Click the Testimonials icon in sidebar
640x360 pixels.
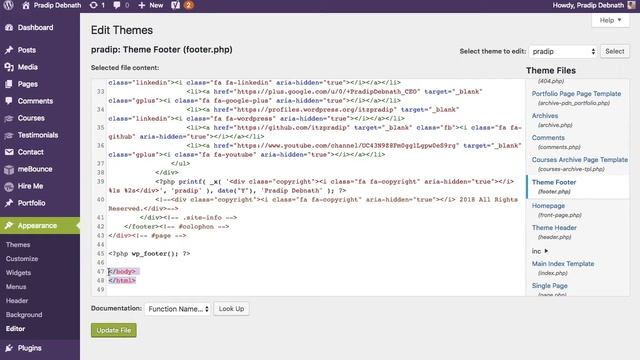coord(9,135)
